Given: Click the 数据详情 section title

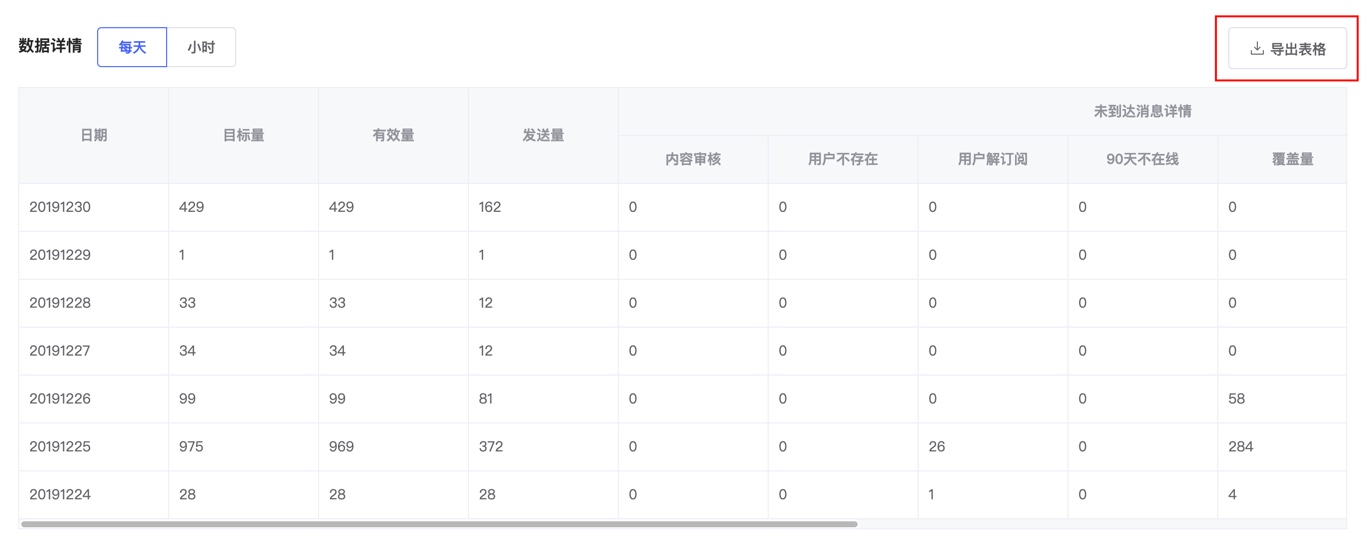Looking at the screenshot, I should pos(50,46).
